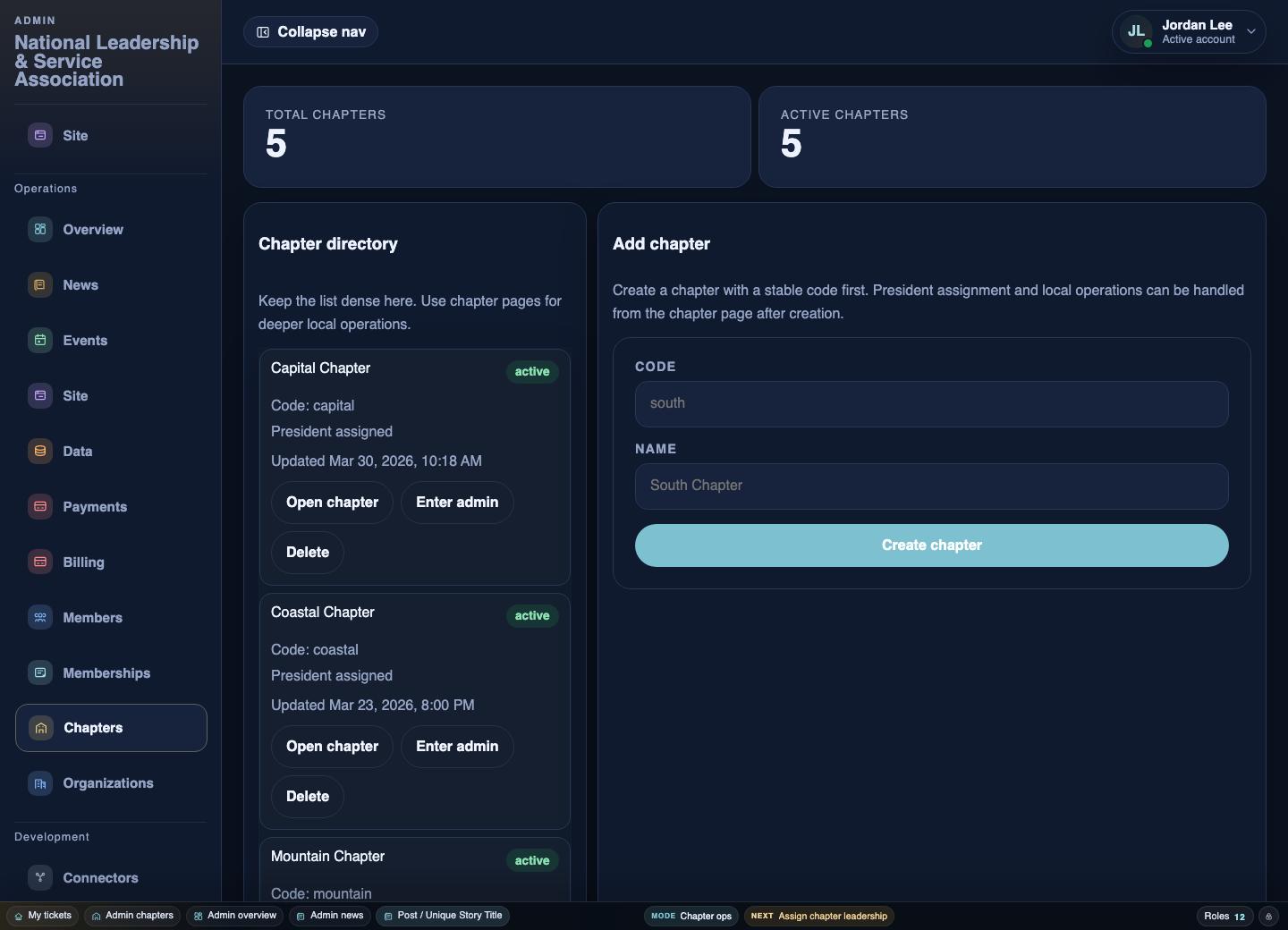
Task: Click the Members people icon
Action: click(40, 618)
